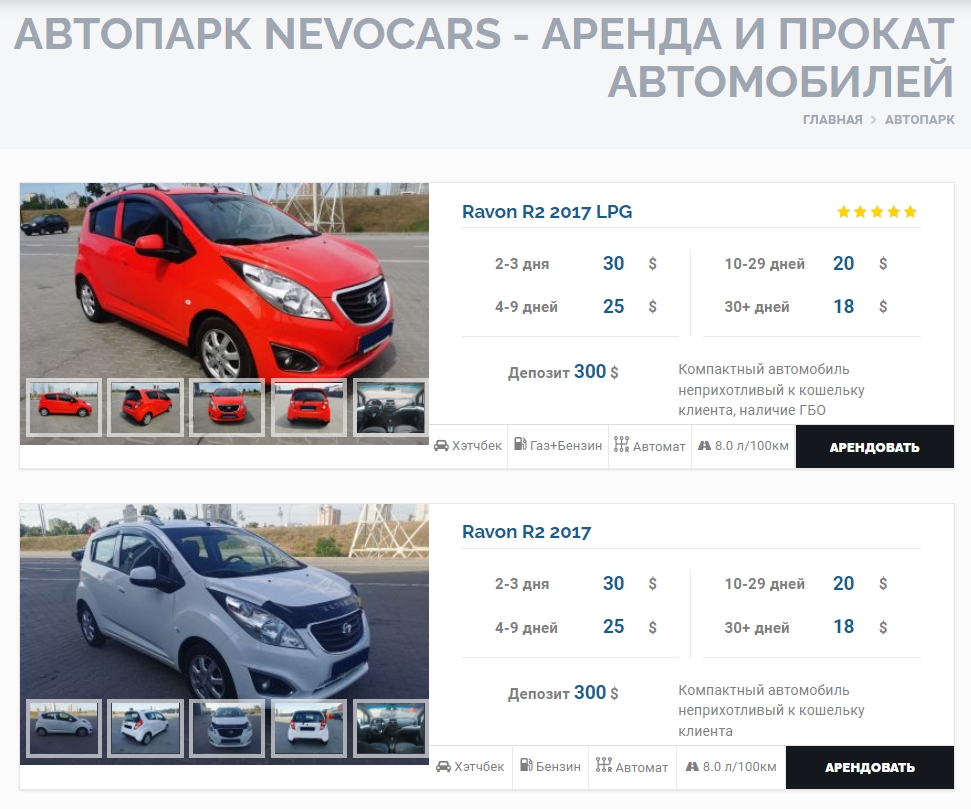
Task: Click the road icon on the white Ravon listing
Action: coord(691,767)
